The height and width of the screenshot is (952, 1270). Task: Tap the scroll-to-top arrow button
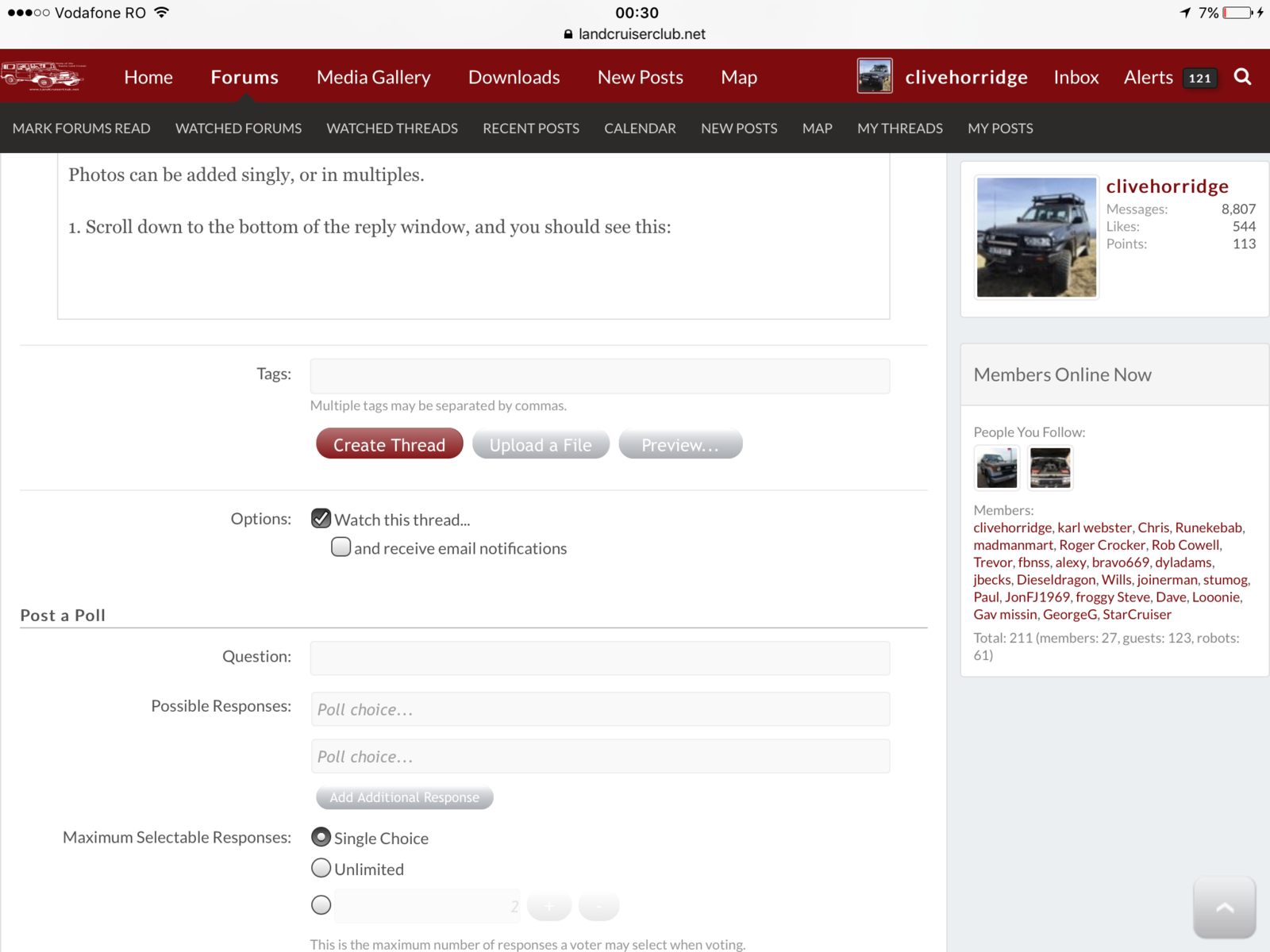1224,907
